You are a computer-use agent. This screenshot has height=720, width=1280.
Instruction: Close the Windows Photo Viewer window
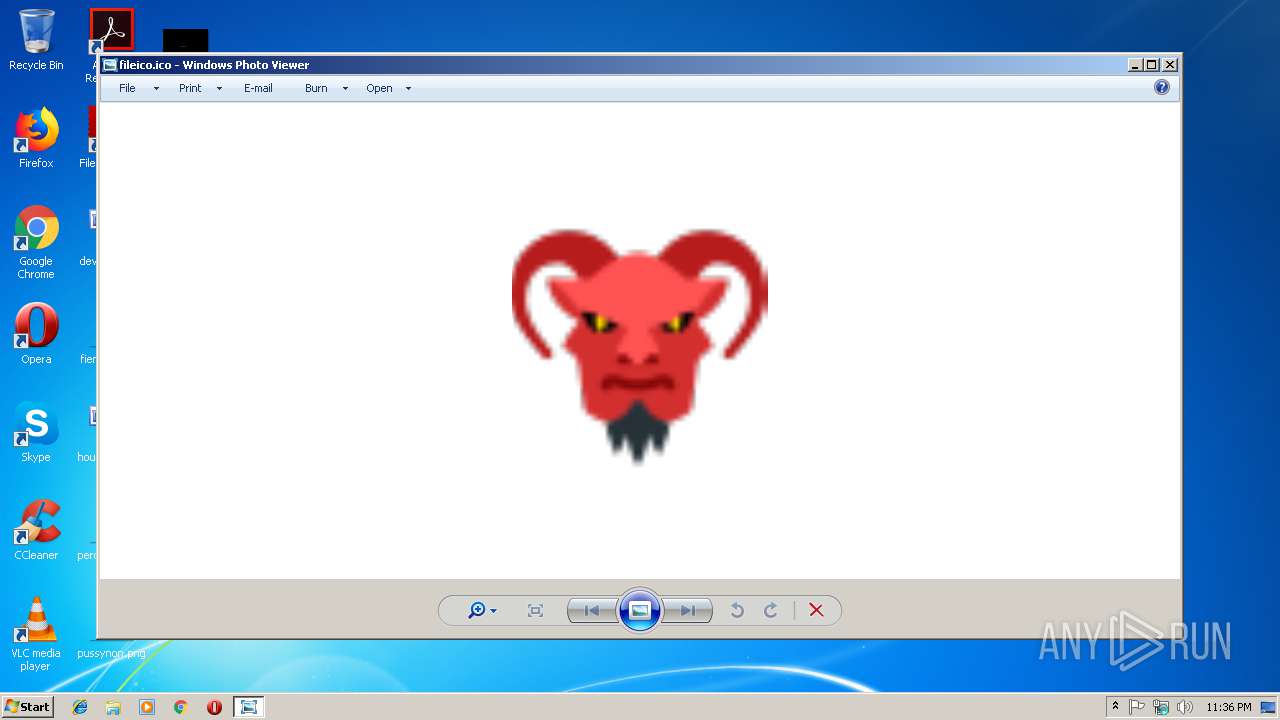click(x=1170, y=65)
